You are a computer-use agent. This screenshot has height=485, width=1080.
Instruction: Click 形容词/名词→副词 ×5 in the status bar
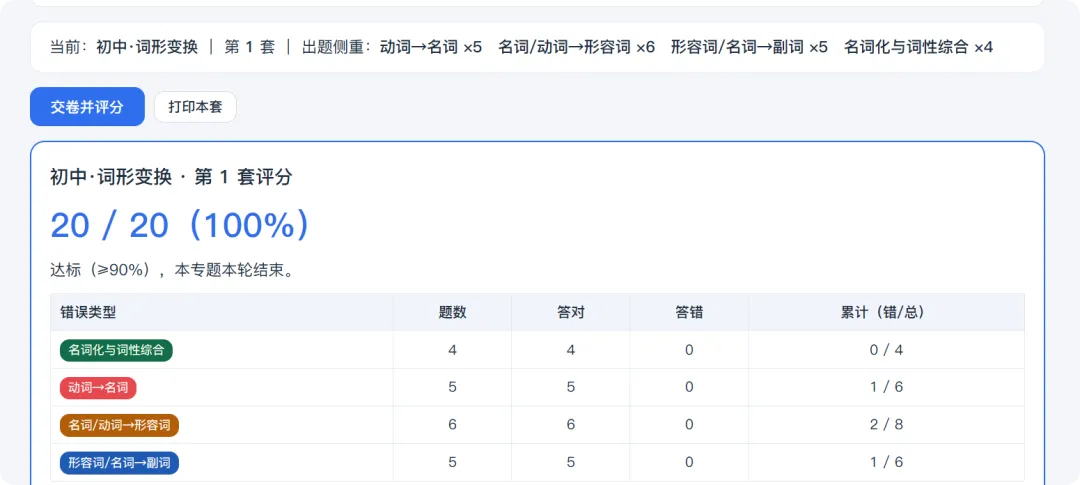[749, 48]
